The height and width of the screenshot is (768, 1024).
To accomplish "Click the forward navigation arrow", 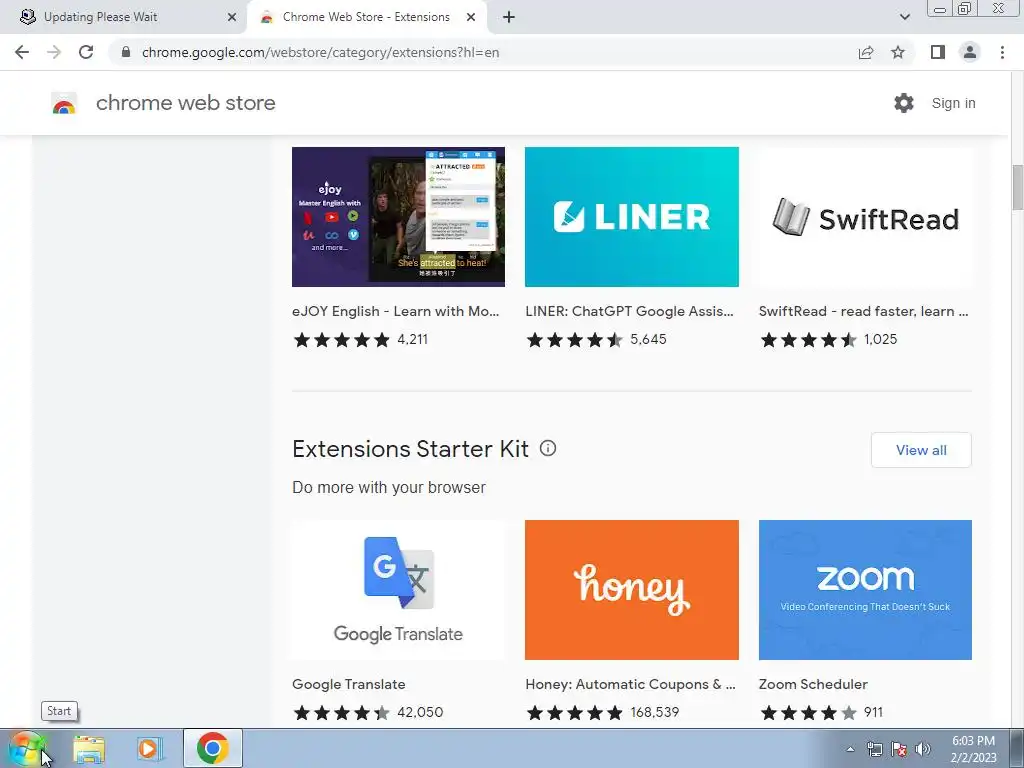I will [54, 52].
